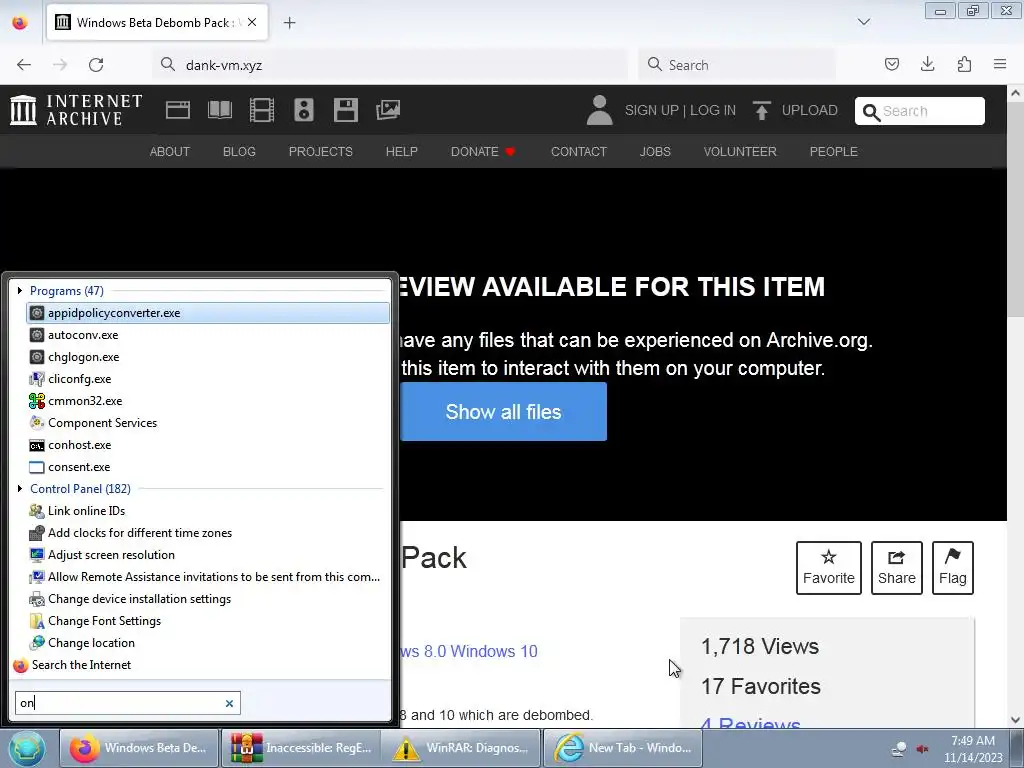The width and height of the screenshot is (1024, 768).
Task: Open cmmon32.exe search result
Action: point(208,401)
